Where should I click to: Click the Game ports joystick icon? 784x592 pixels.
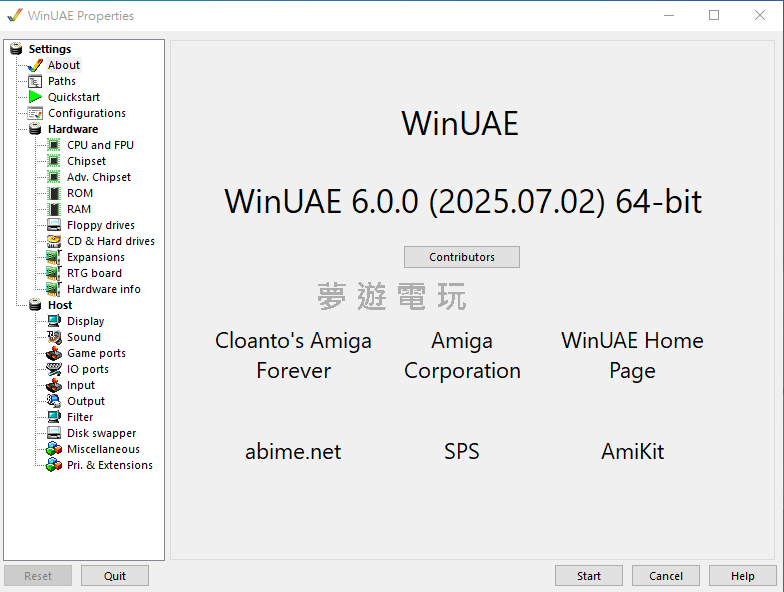pyautogui.click(x=54, y=354)
